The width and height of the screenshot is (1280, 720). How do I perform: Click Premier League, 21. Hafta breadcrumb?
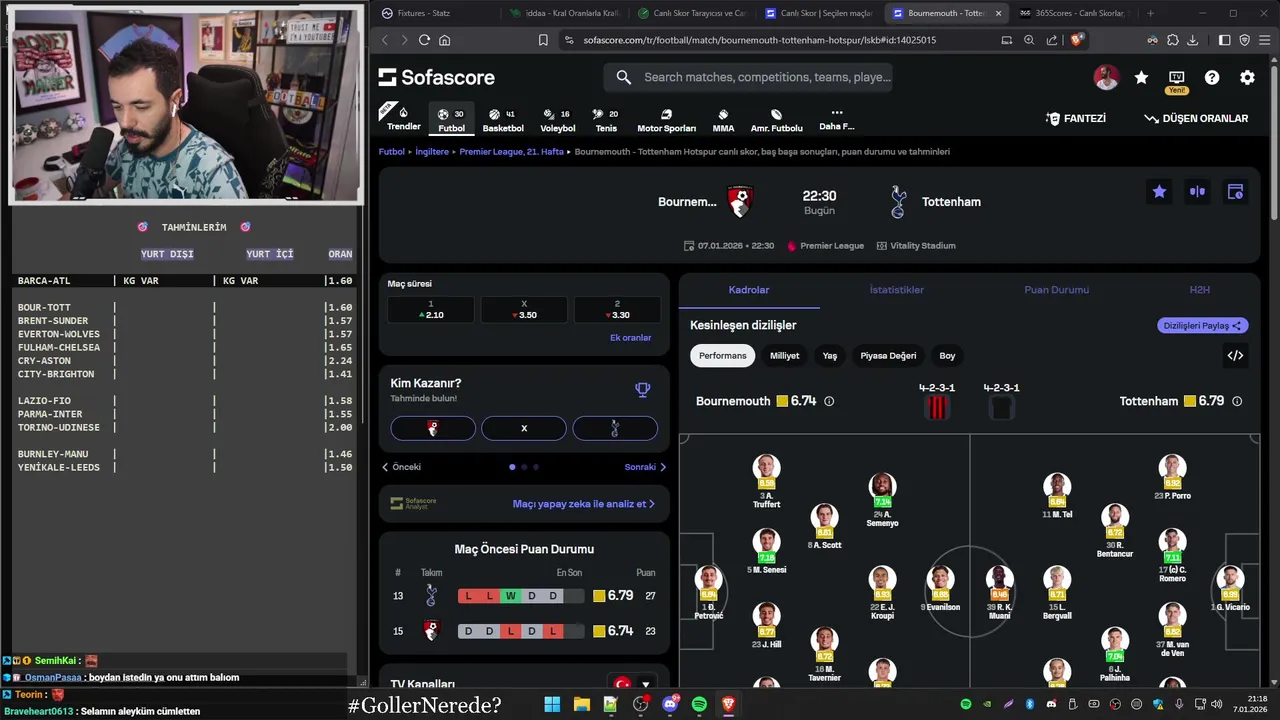point(512,152)
